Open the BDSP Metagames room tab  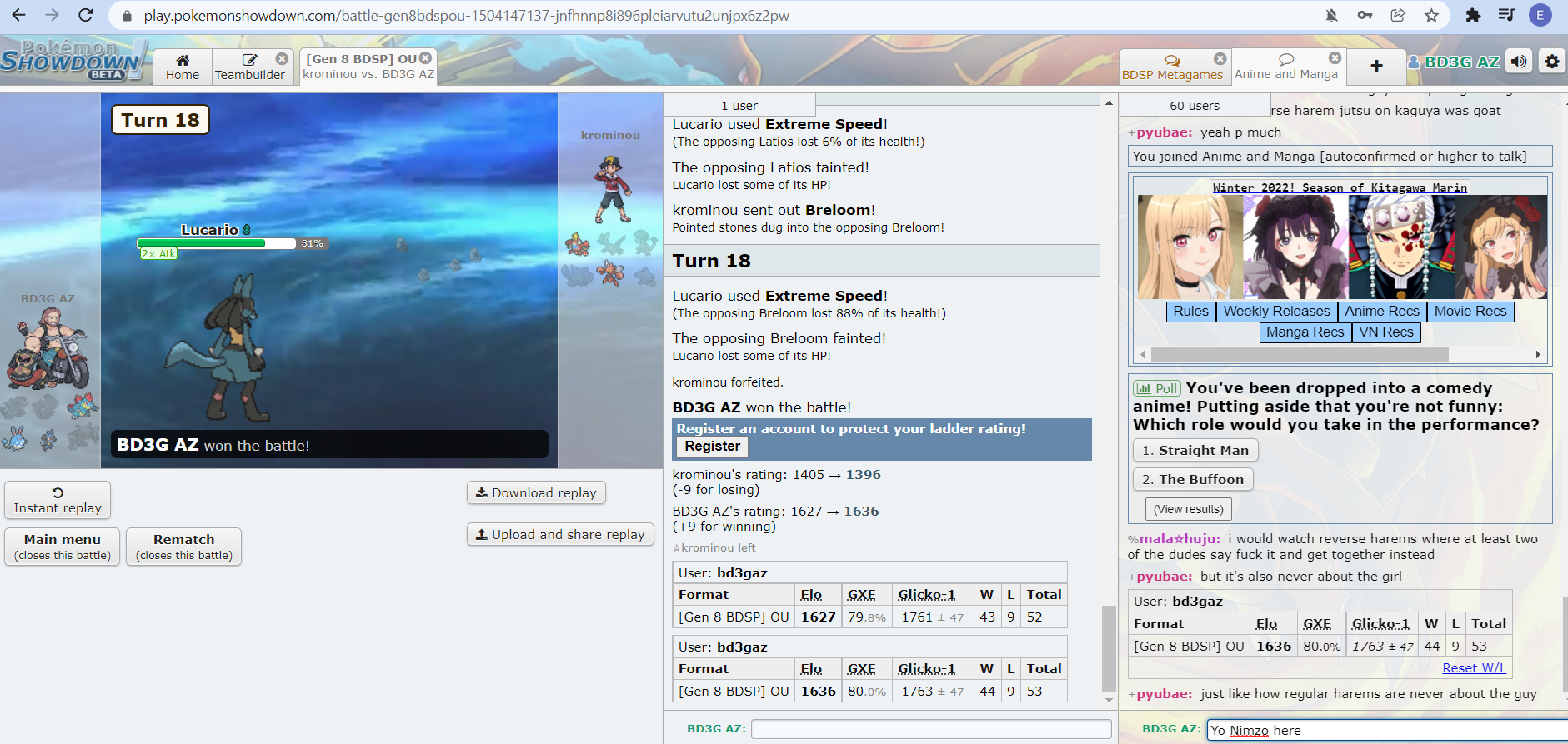pyautogui.click(x=1172, y=67)
